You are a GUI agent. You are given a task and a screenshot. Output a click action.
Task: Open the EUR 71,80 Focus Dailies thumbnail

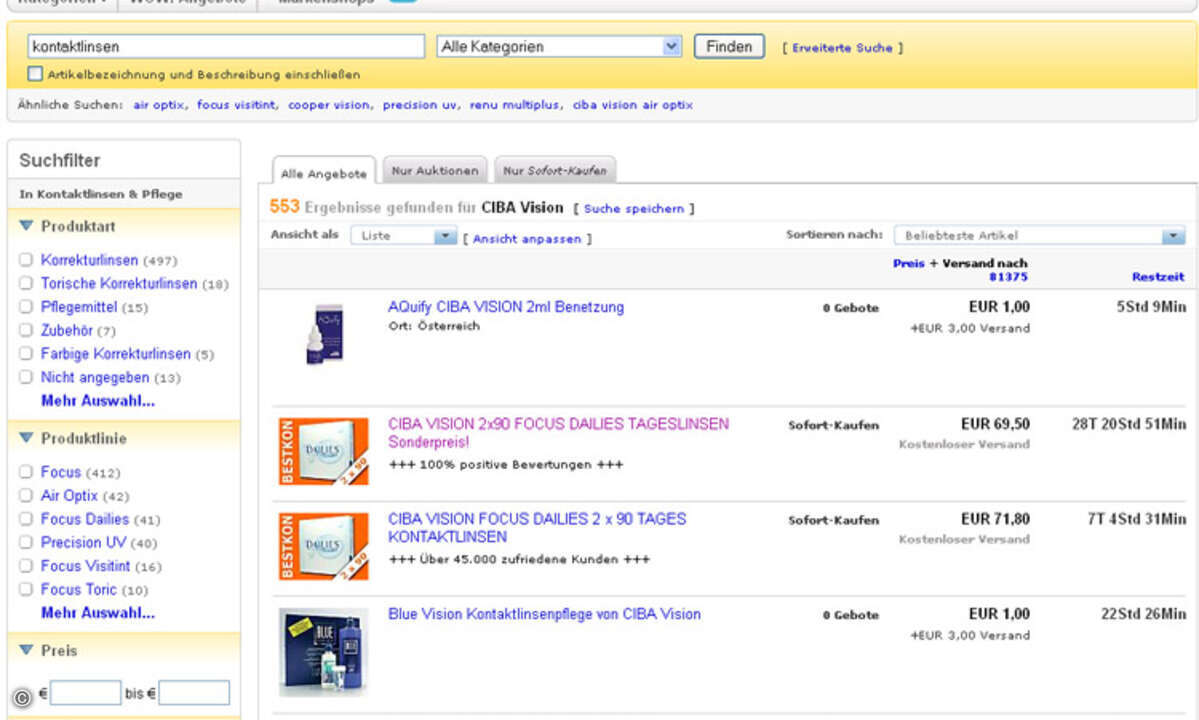pos(323,546)
